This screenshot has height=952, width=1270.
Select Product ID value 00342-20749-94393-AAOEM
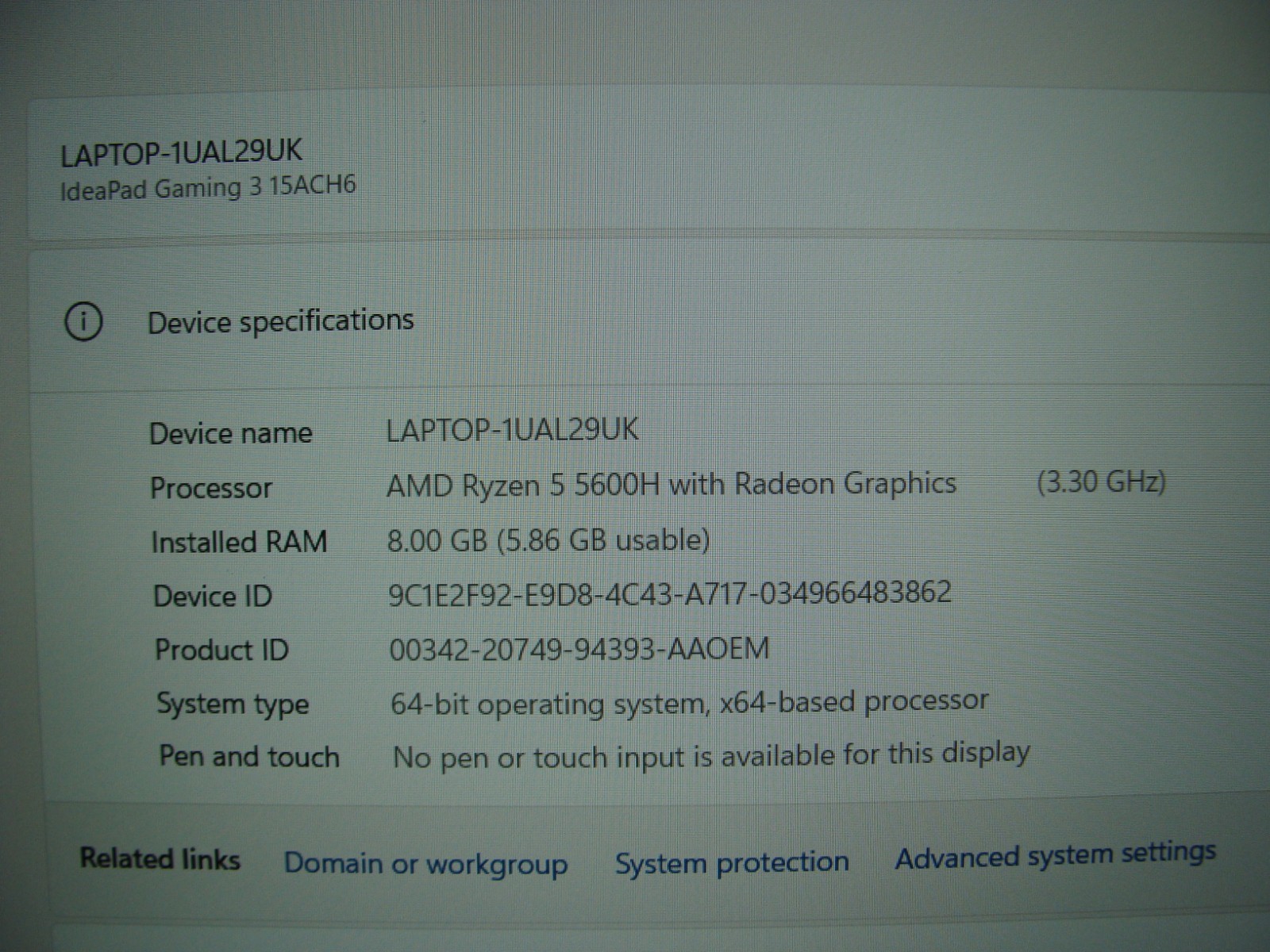[579, 649]
